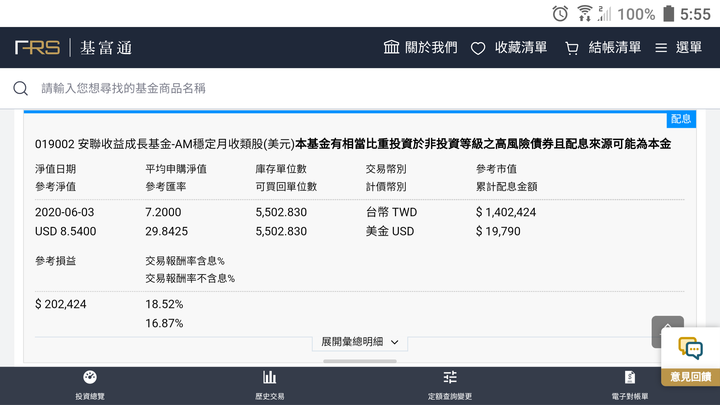Screen dimensions: 720x405
Task: Select return rate 18.52%
Action: [x=164, y=304]
